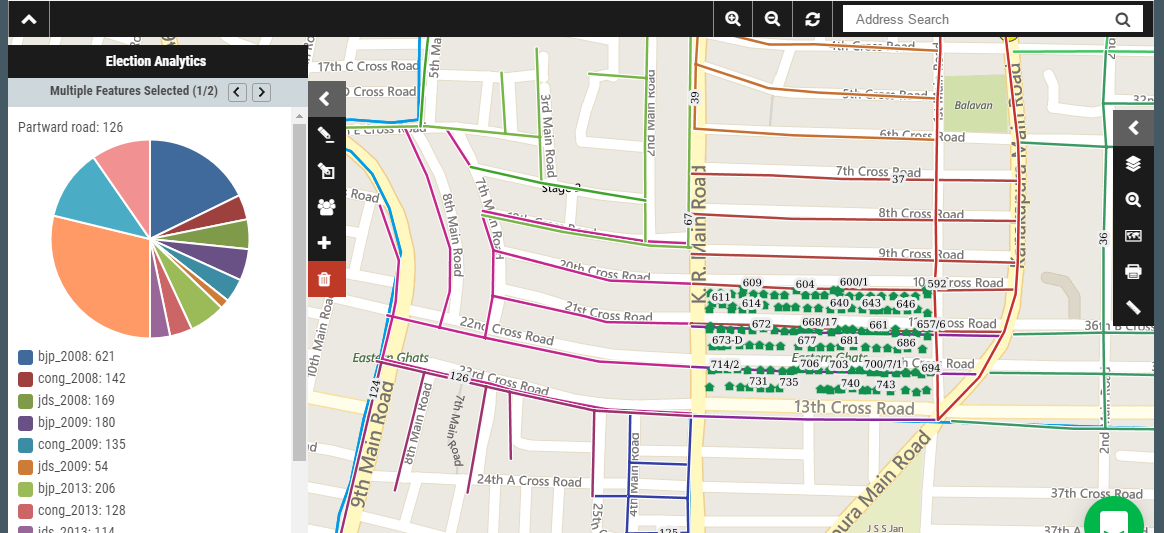Collapse top bar with the up chevron
Screen dimensions: 1164x533
pyautogui.click(x=28, y=19)
